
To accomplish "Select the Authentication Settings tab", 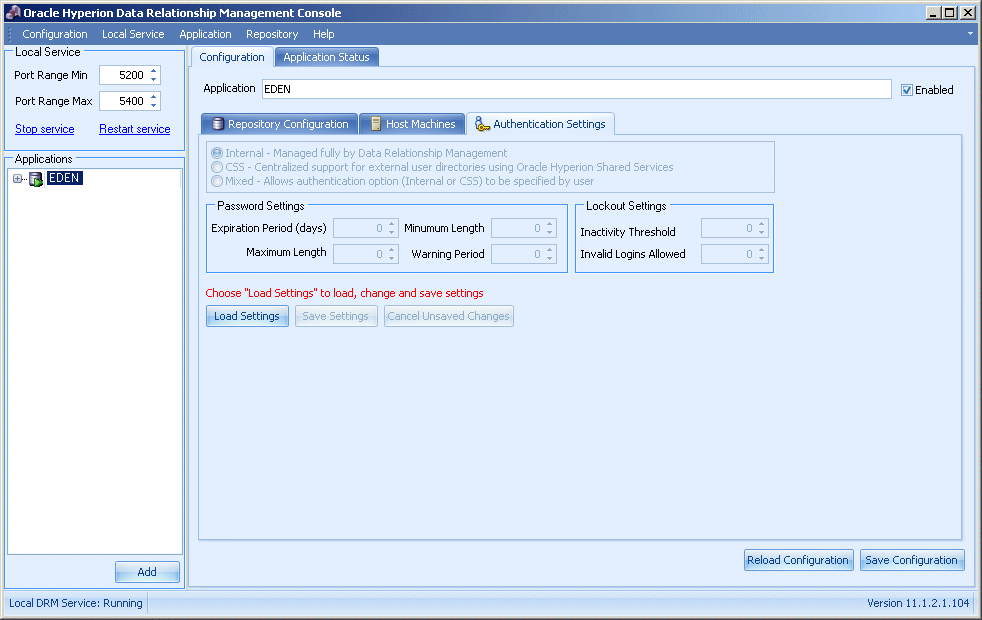I will point(540,124).
